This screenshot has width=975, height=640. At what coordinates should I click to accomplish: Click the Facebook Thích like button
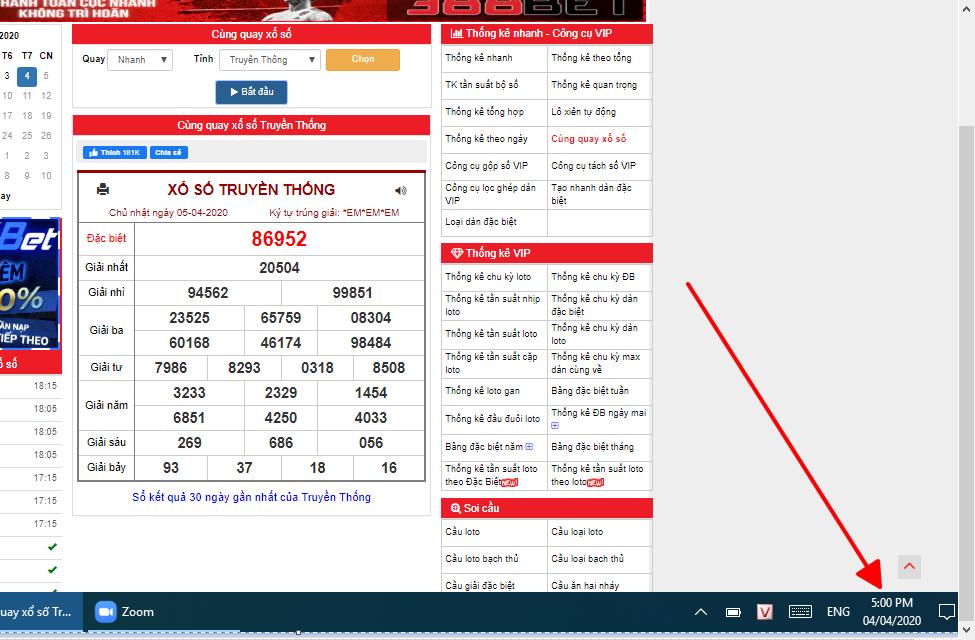click(114, 153)
